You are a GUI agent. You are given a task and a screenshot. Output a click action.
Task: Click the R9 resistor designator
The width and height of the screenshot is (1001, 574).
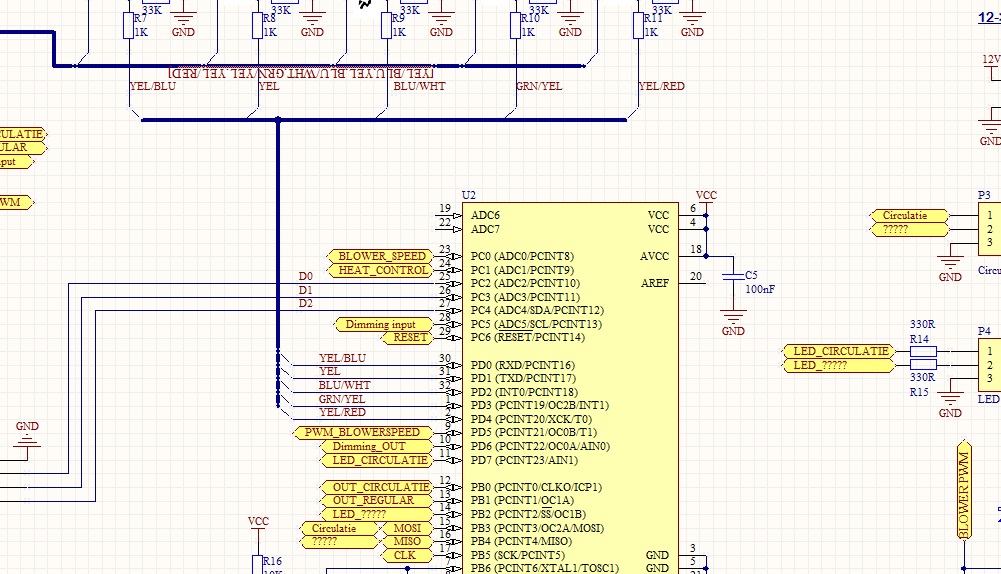pyautogui.click(x=398, y=19)
